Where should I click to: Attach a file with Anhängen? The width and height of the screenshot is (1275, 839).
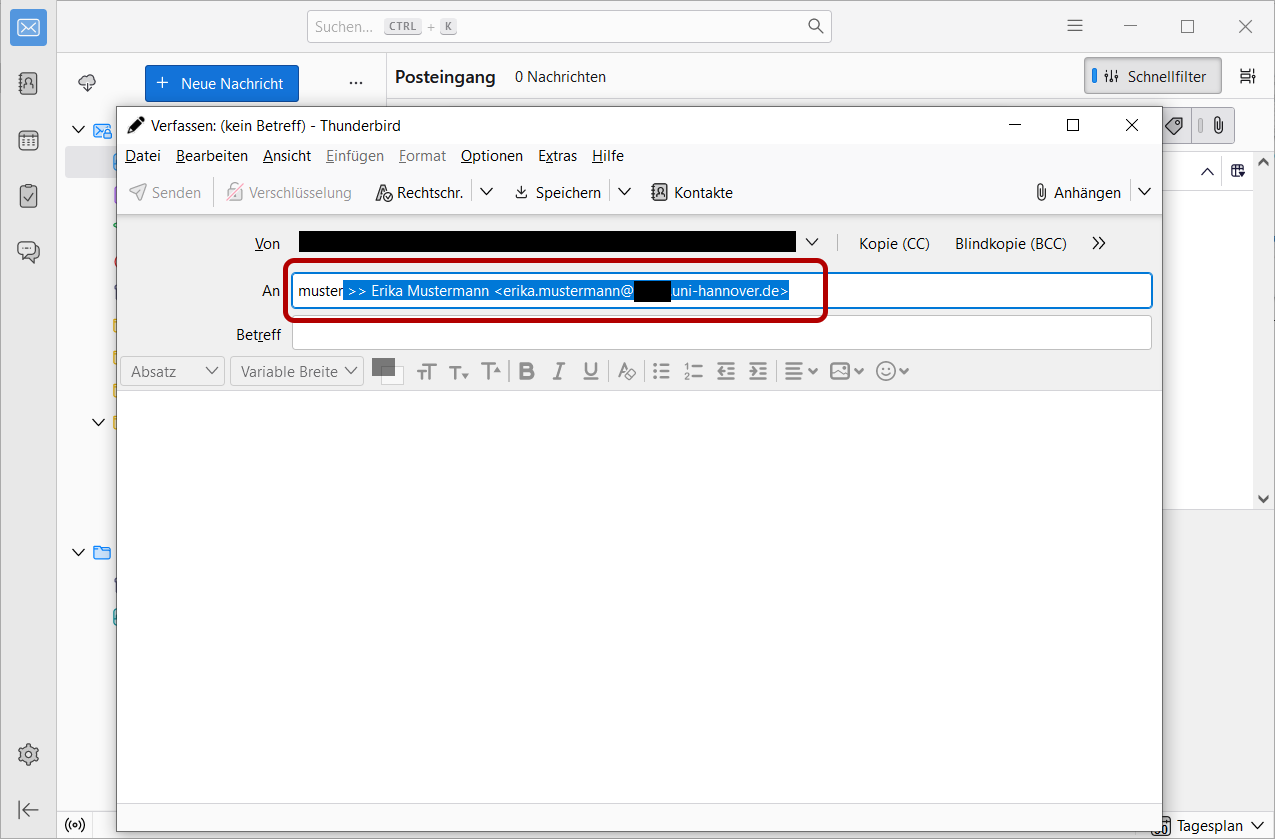[1078, 192]
